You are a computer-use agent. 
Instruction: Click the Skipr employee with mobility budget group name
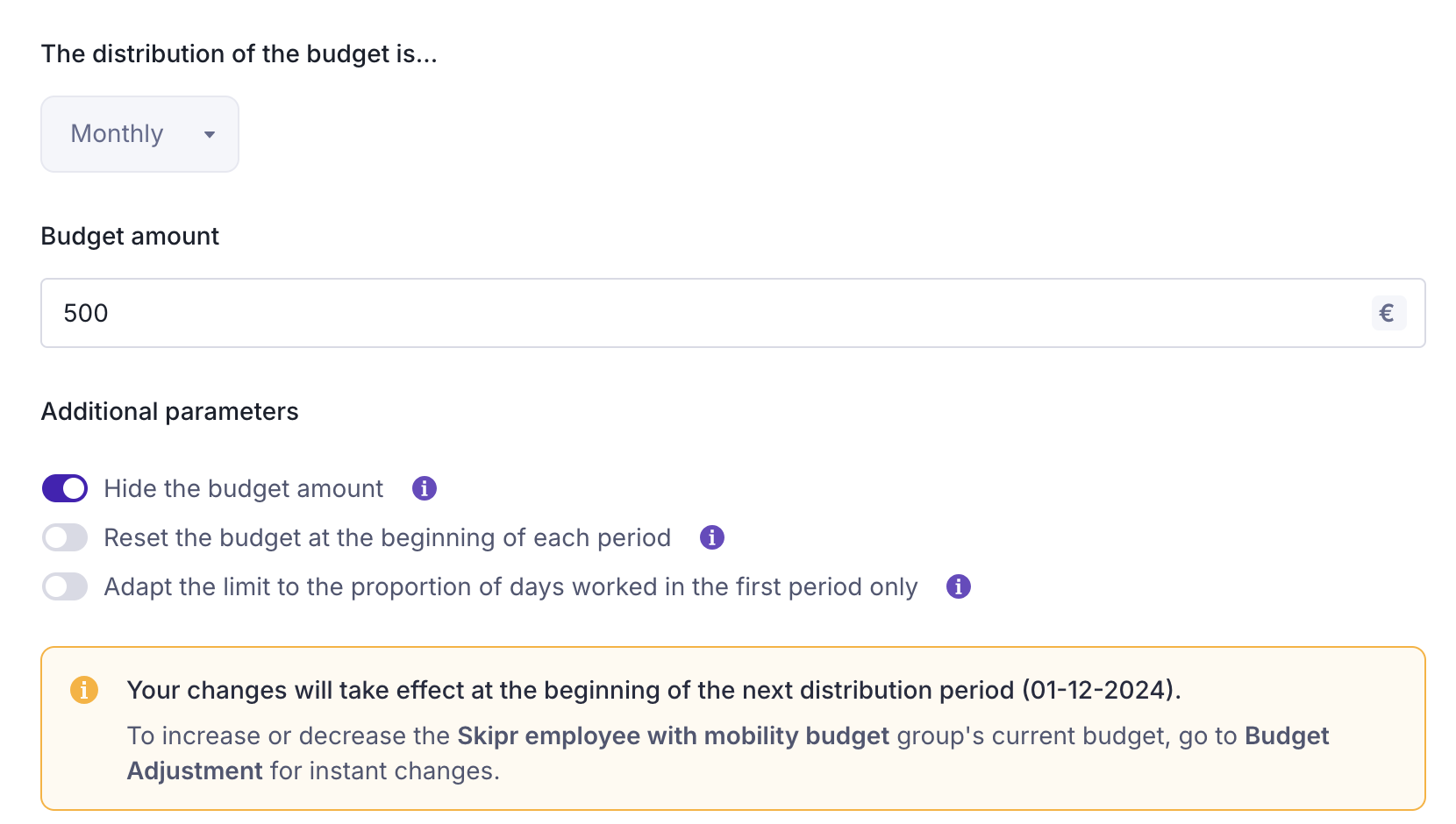pos(673,736)
